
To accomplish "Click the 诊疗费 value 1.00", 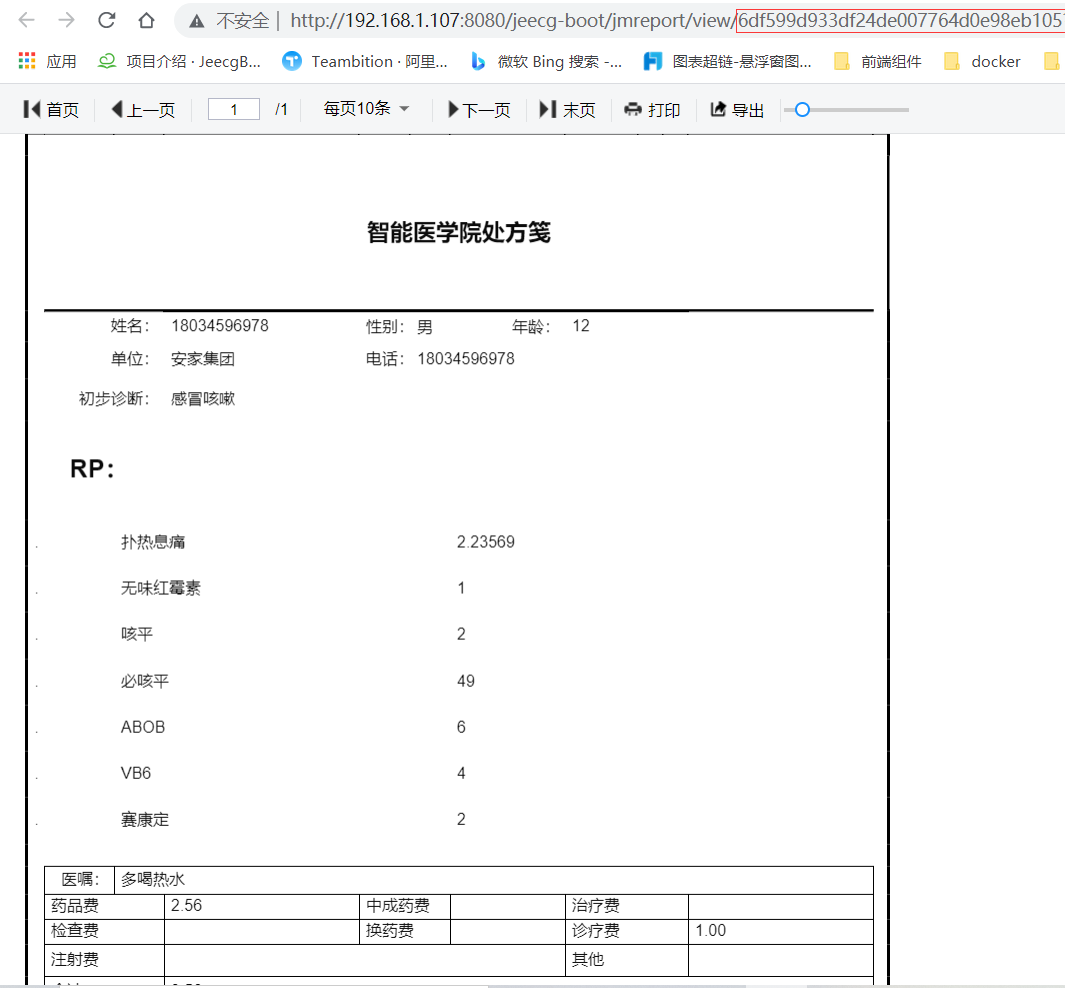I will pos(710,931).
